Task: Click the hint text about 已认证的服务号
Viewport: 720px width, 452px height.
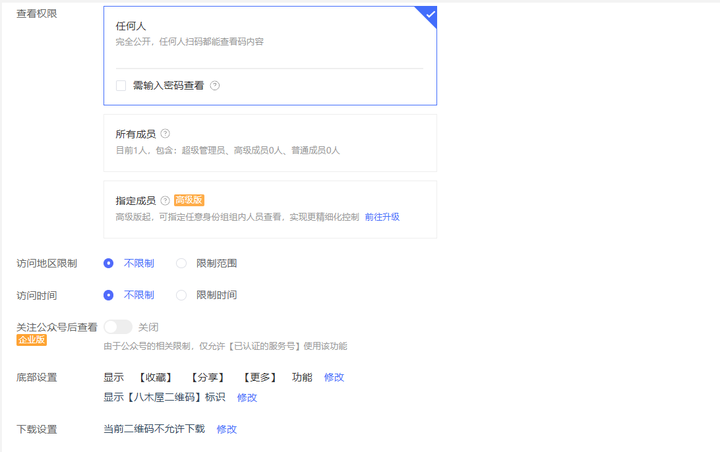Action: click(225, 346)
